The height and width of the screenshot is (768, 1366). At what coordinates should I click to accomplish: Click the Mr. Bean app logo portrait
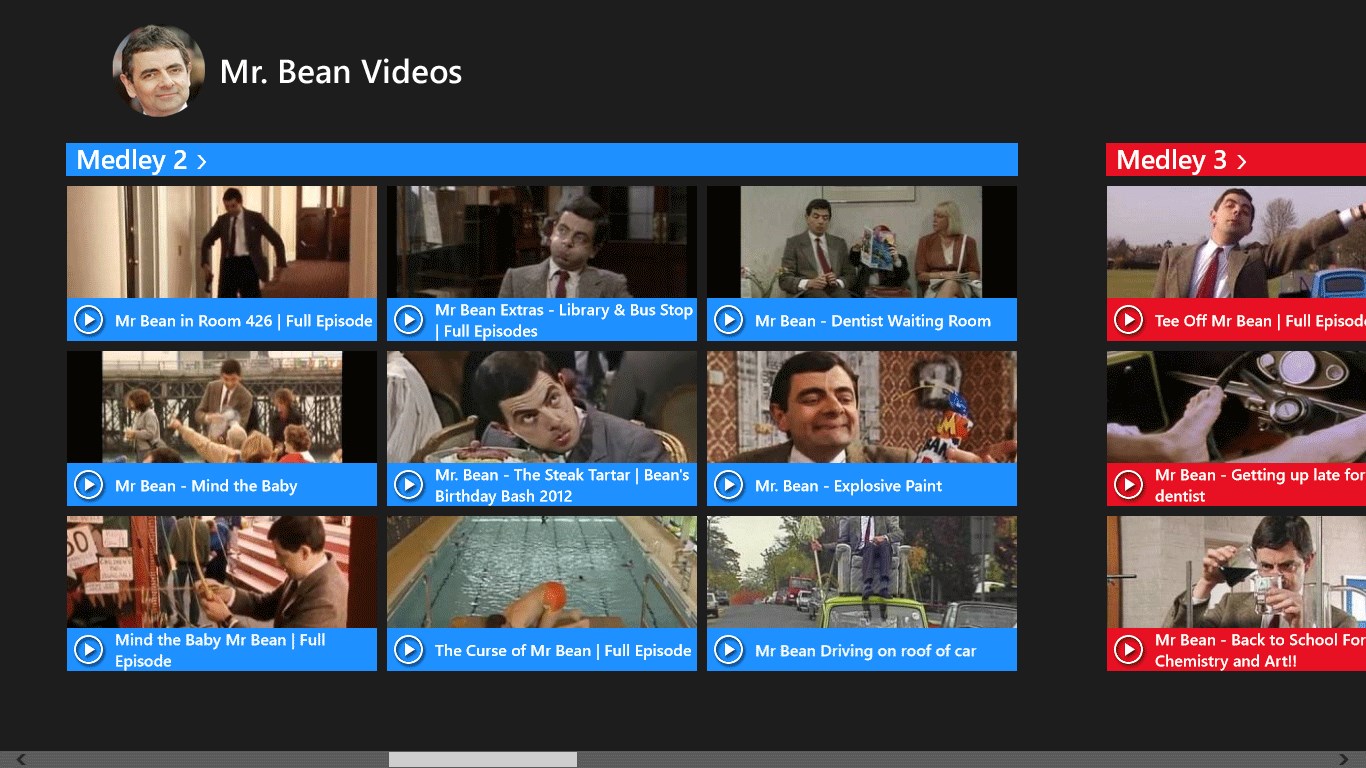pos(159,71)
